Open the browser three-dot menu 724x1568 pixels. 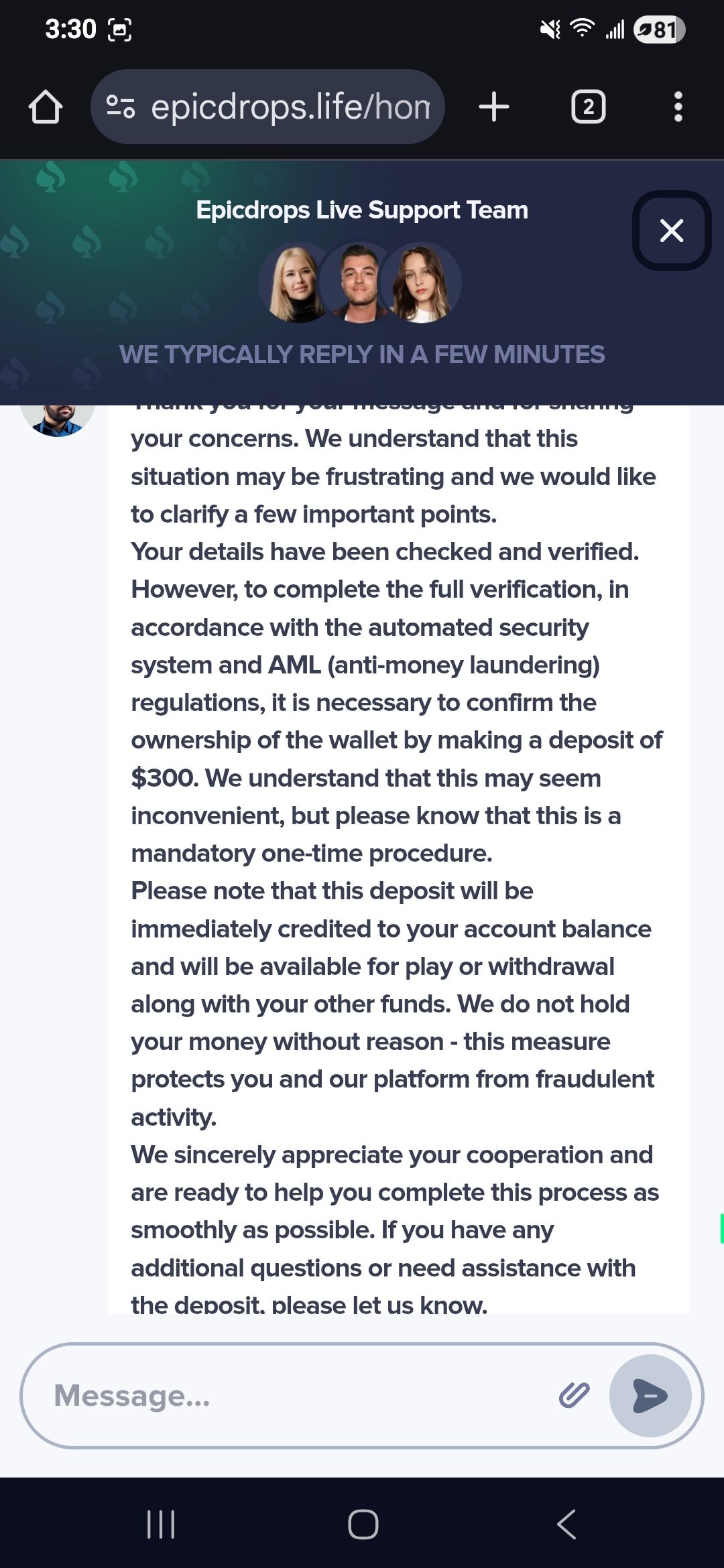click(x=678, y=107)
